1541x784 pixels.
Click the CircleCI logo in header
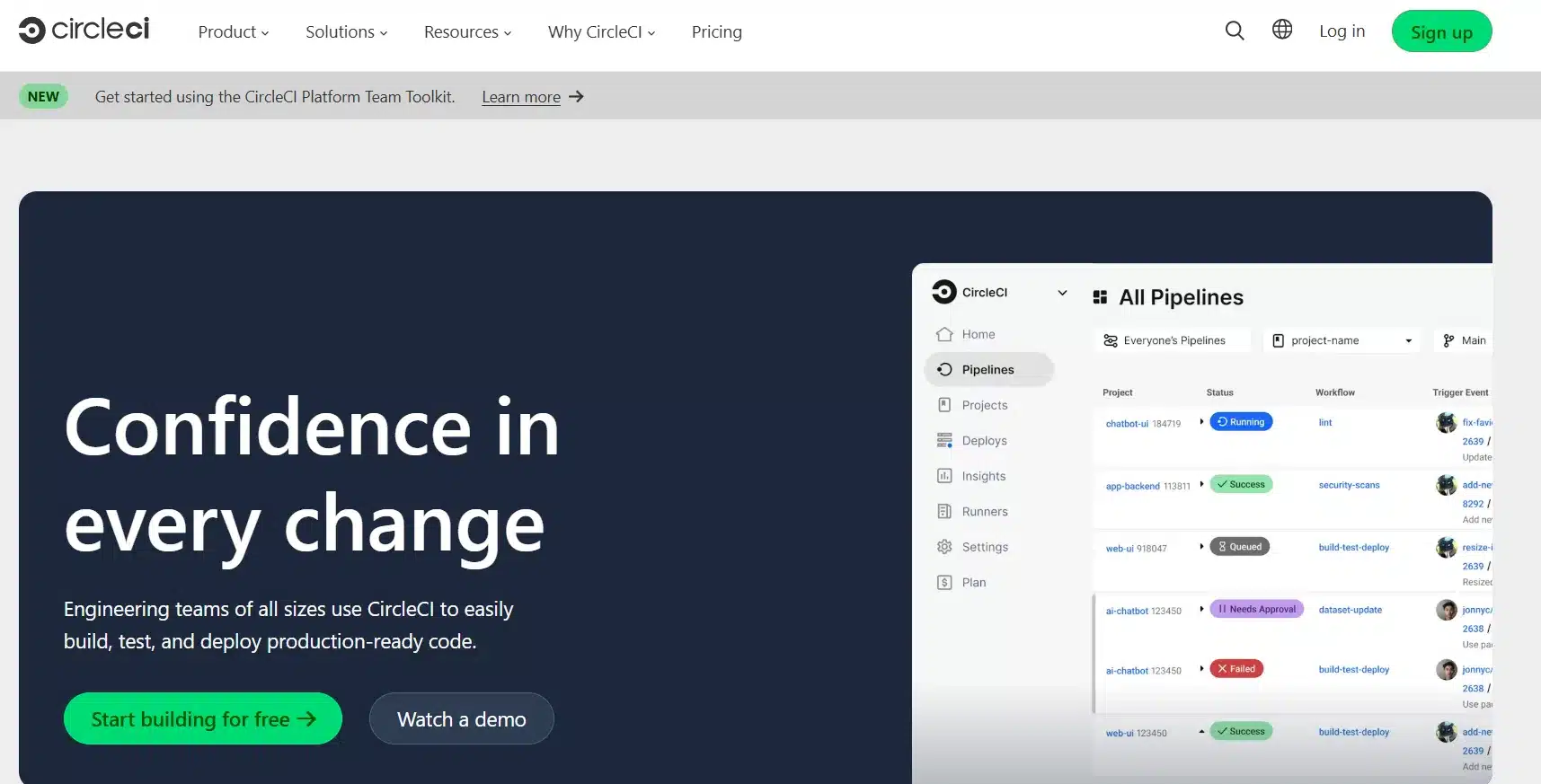pos(84,30)
